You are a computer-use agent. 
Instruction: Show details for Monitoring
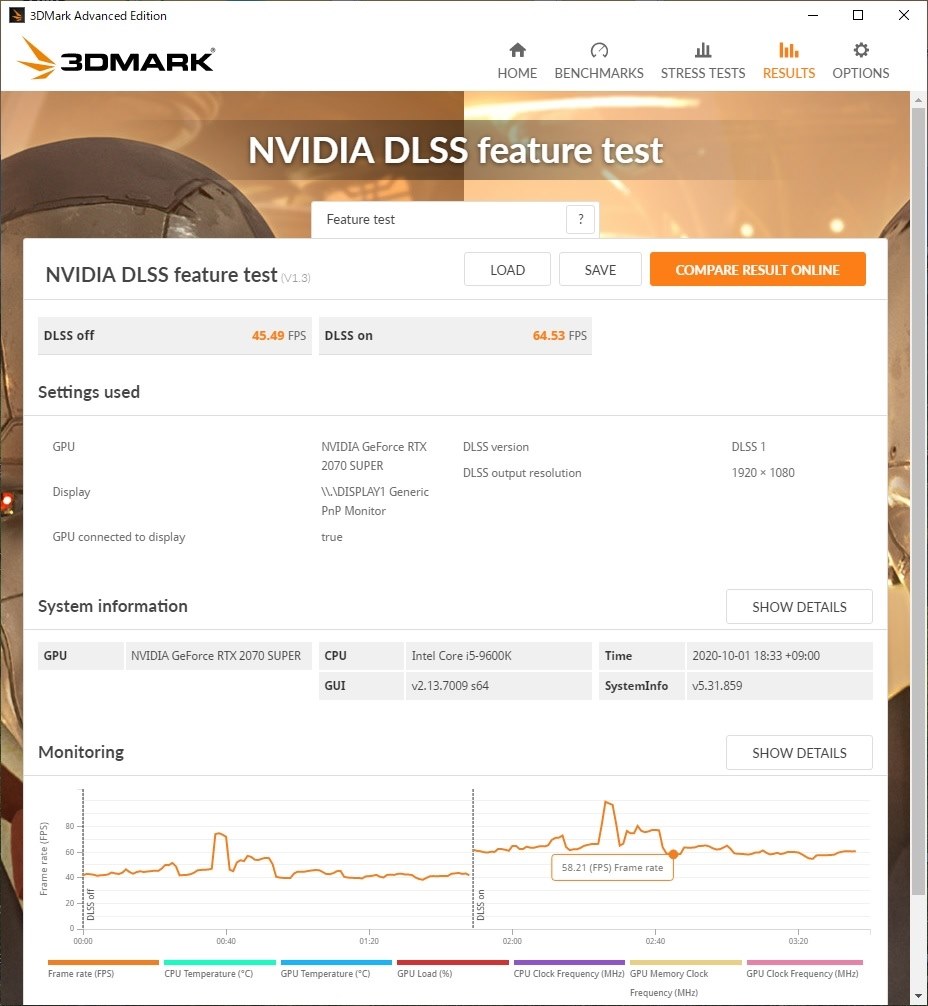[x=799, y=753]
